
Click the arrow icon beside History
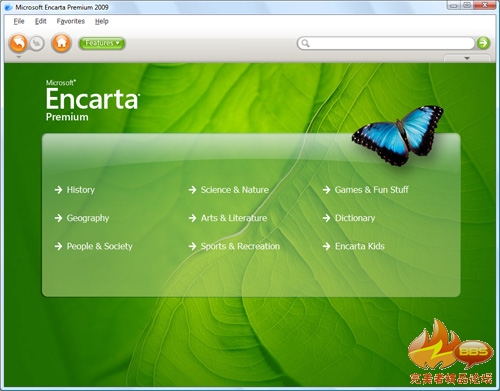[x=58, y=190]
